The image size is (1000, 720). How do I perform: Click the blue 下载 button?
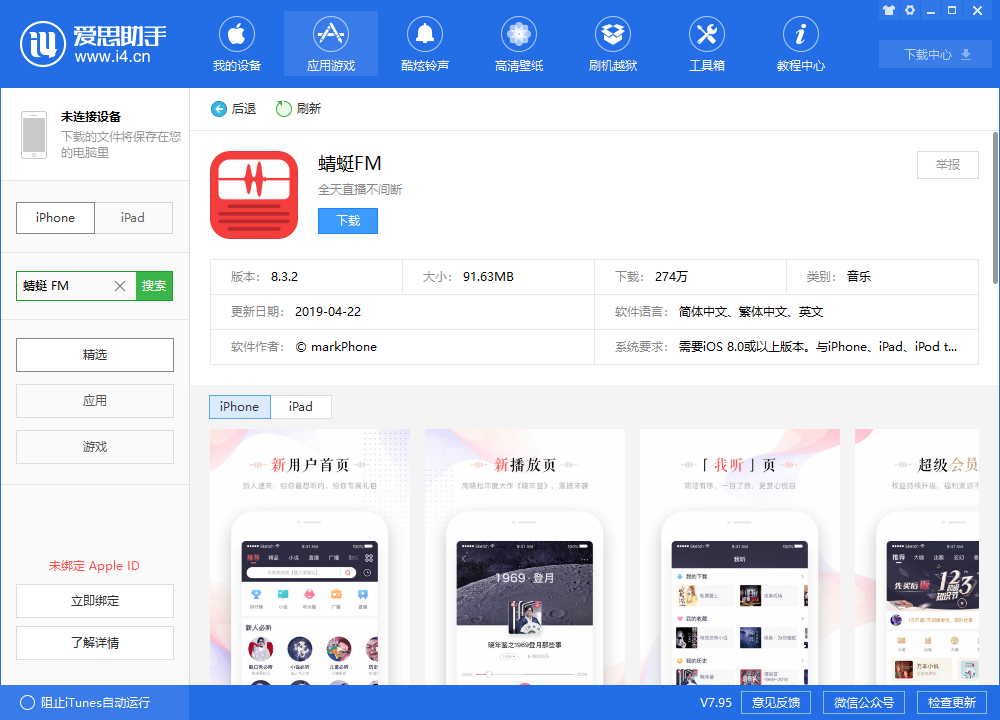click(348, 221)
